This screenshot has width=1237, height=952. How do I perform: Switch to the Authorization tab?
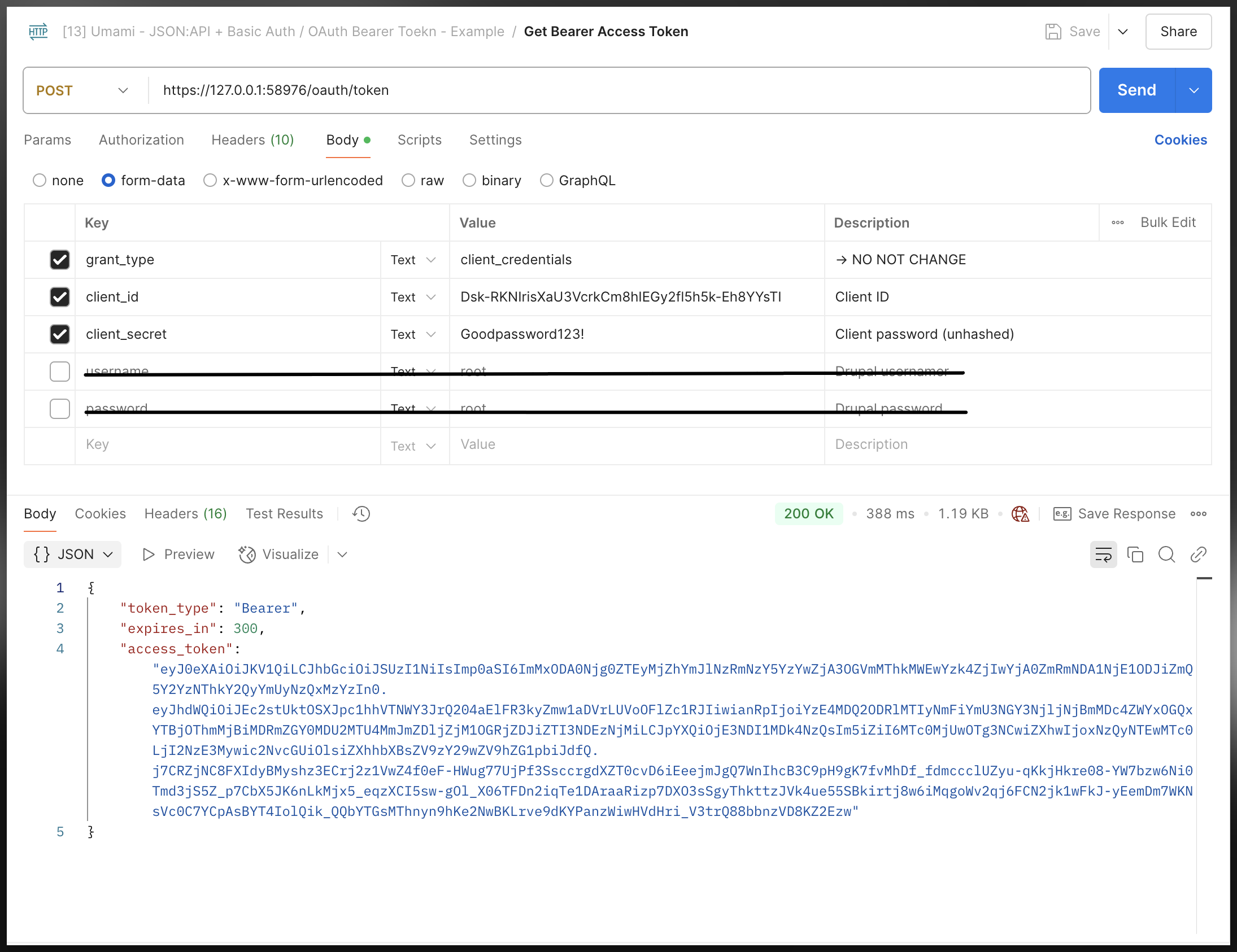[x=141, y=140]
